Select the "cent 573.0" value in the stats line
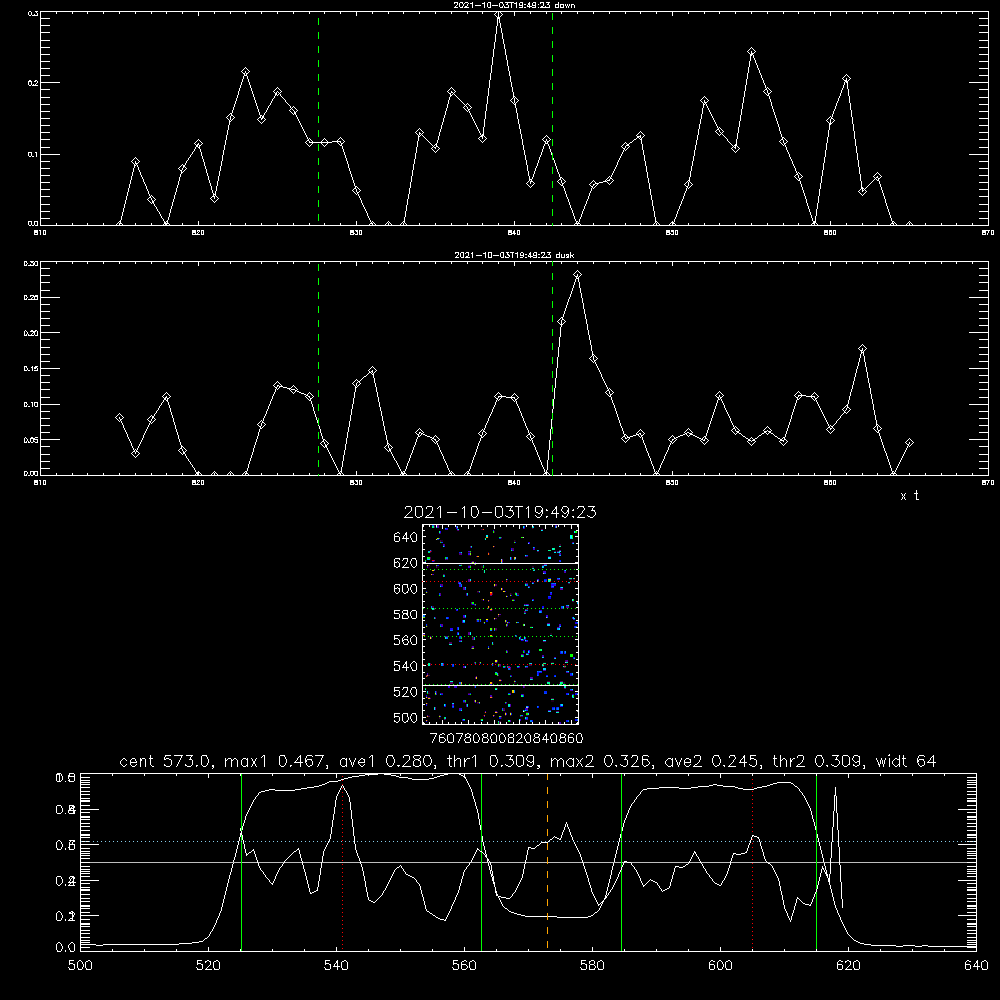This screenshot has height=1000, width=1000. coord(165,761)
